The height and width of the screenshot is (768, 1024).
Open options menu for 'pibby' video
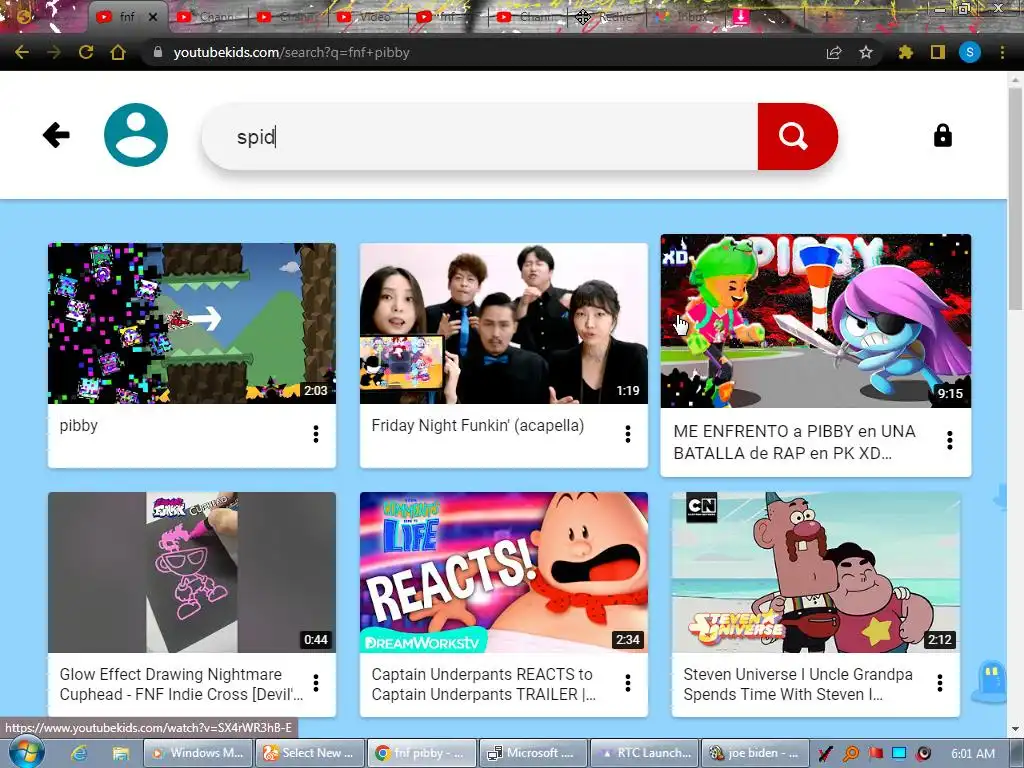click(315, 434)
